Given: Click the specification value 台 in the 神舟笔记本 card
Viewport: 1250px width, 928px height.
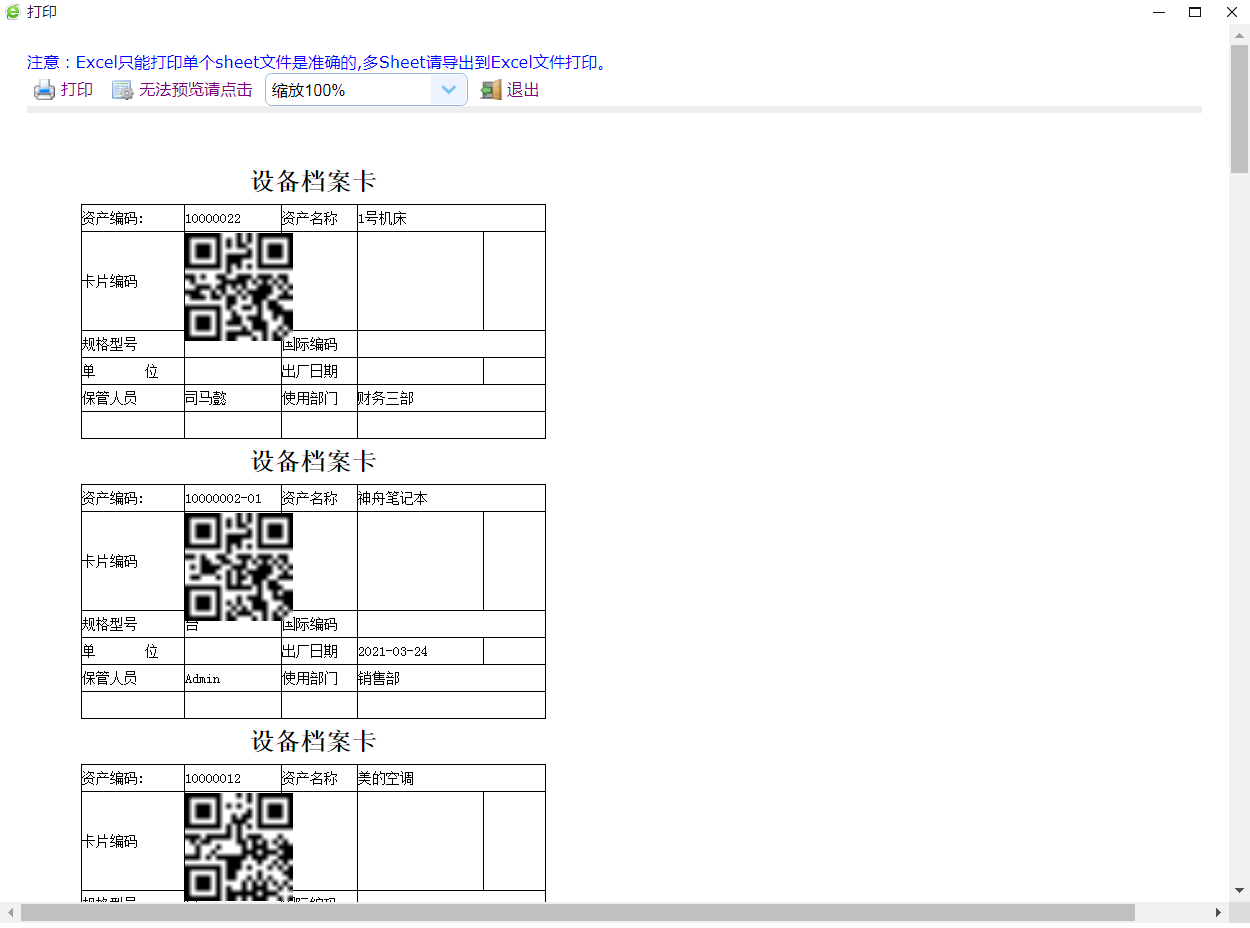Looking at the screenshot, I should point(192,625).
